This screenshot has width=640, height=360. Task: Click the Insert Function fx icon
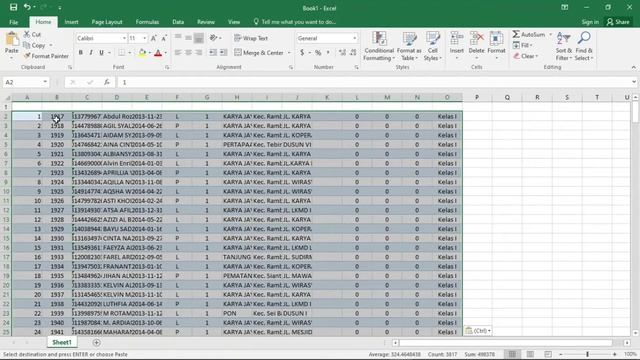point(107,82)
